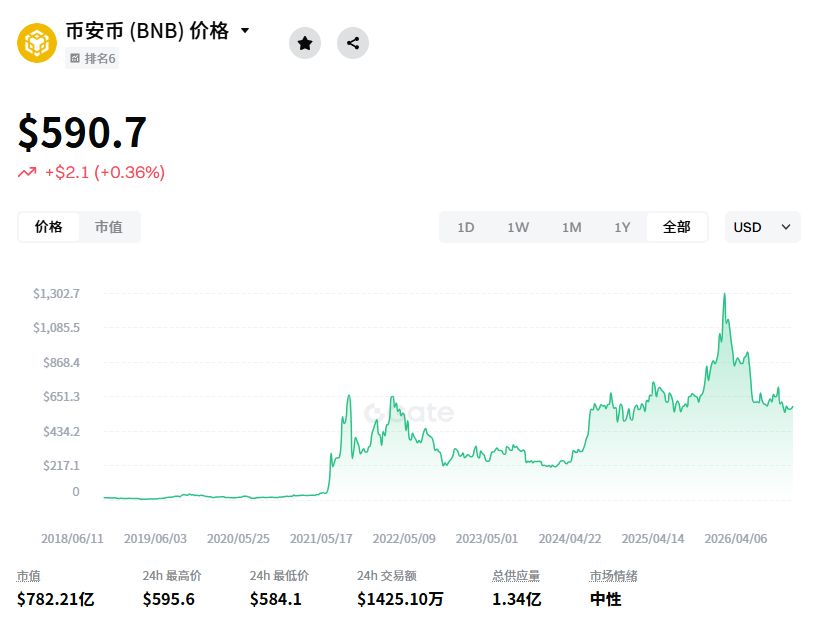Select the 1D time range
The image size is (817, 621).
pos(466,228)
